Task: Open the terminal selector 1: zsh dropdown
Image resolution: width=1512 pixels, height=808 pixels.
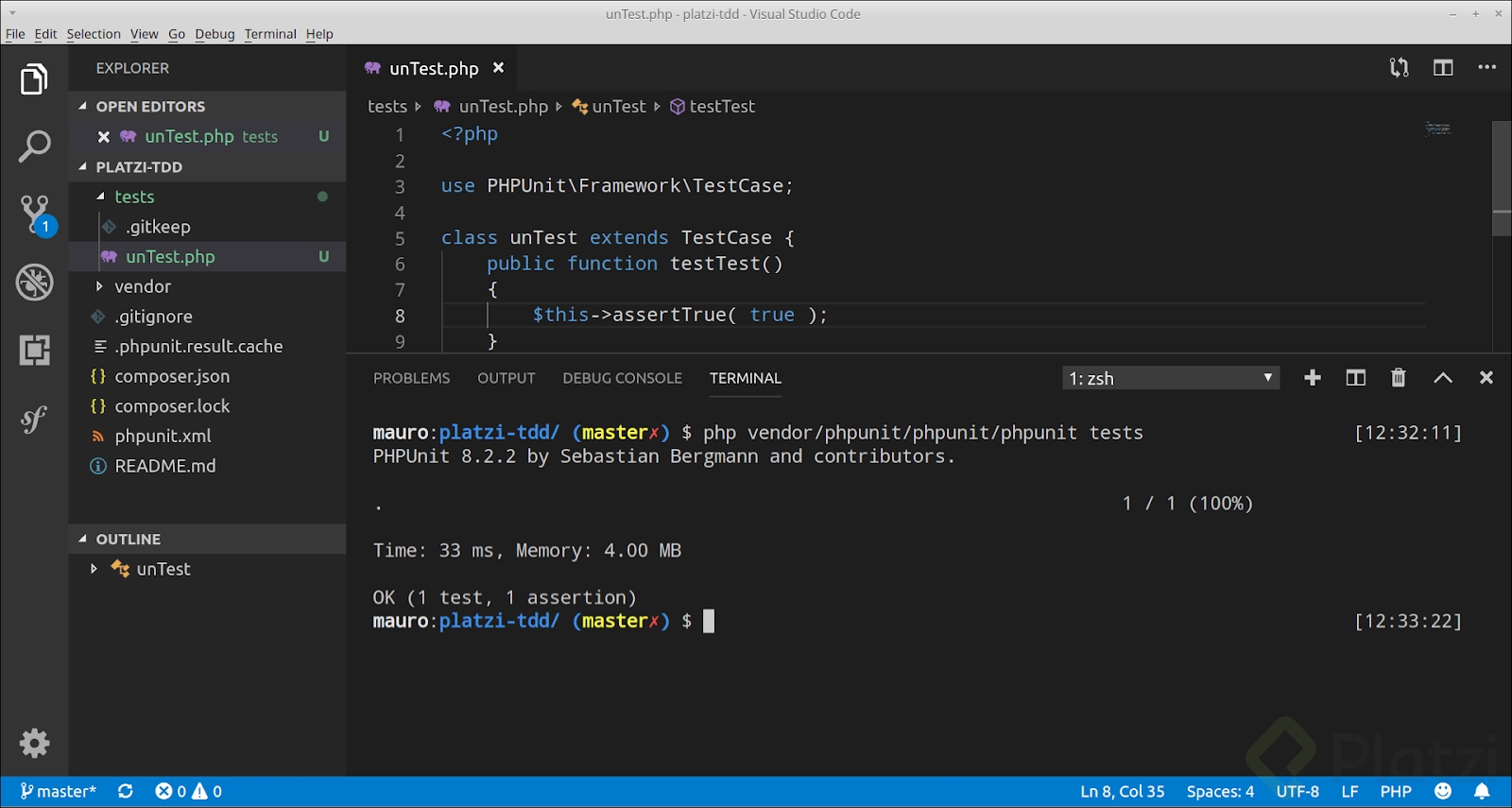Action: 1171,378
